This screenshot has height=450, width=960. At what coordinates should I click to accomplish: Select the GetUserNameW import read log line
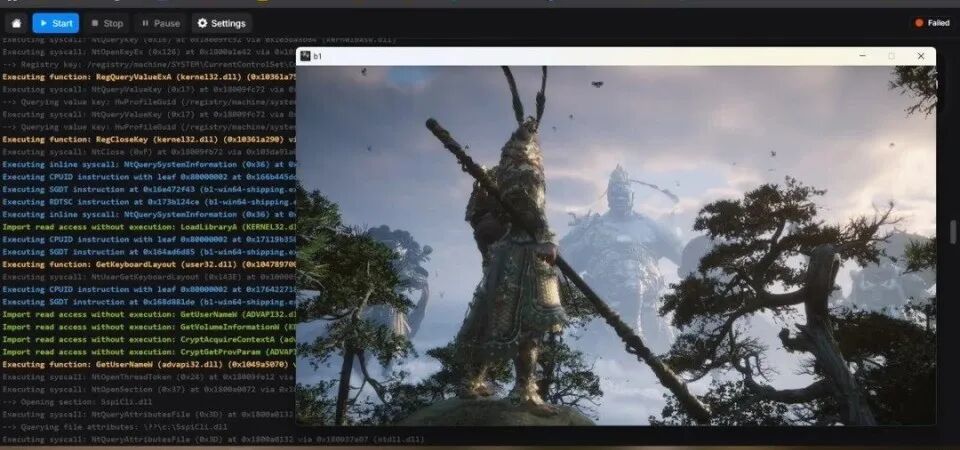click(149, 315)
